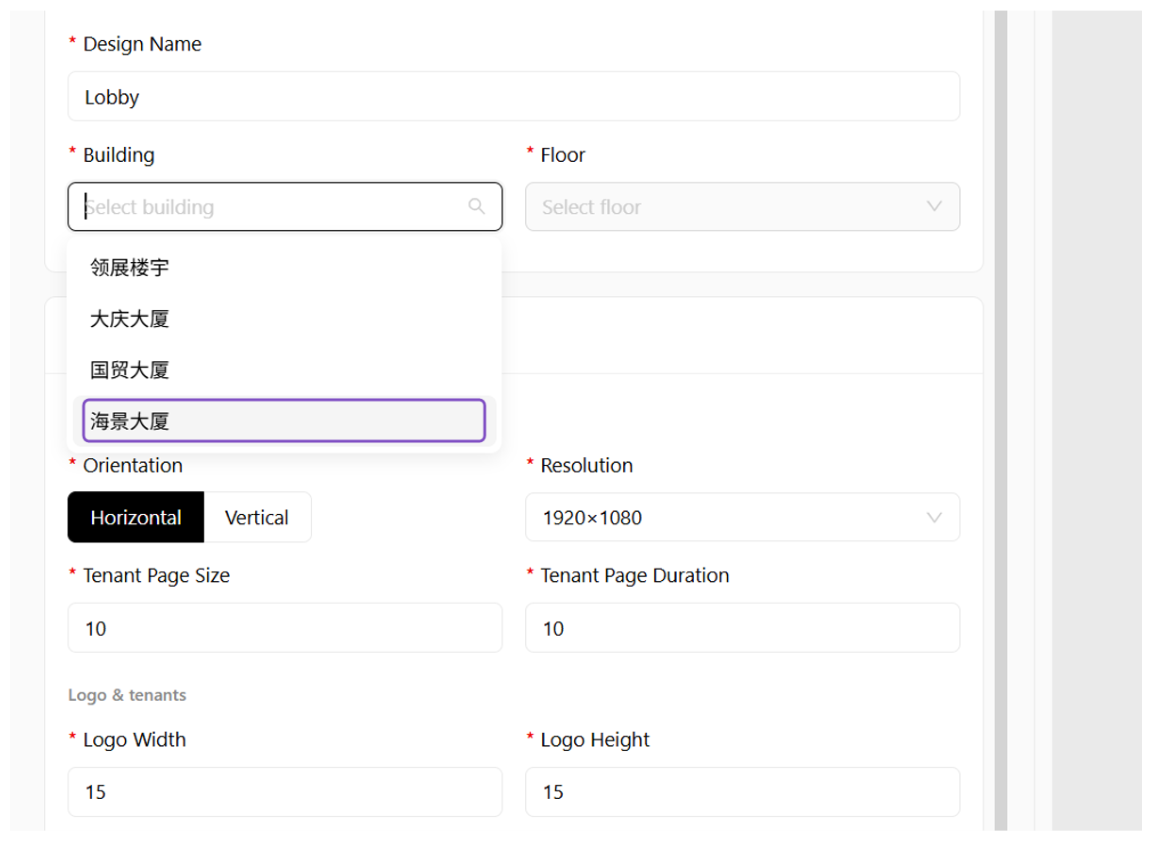This screenshot has width=1152, height=841.
Task: Click the Floor label
Action: (x=563, y=155)
